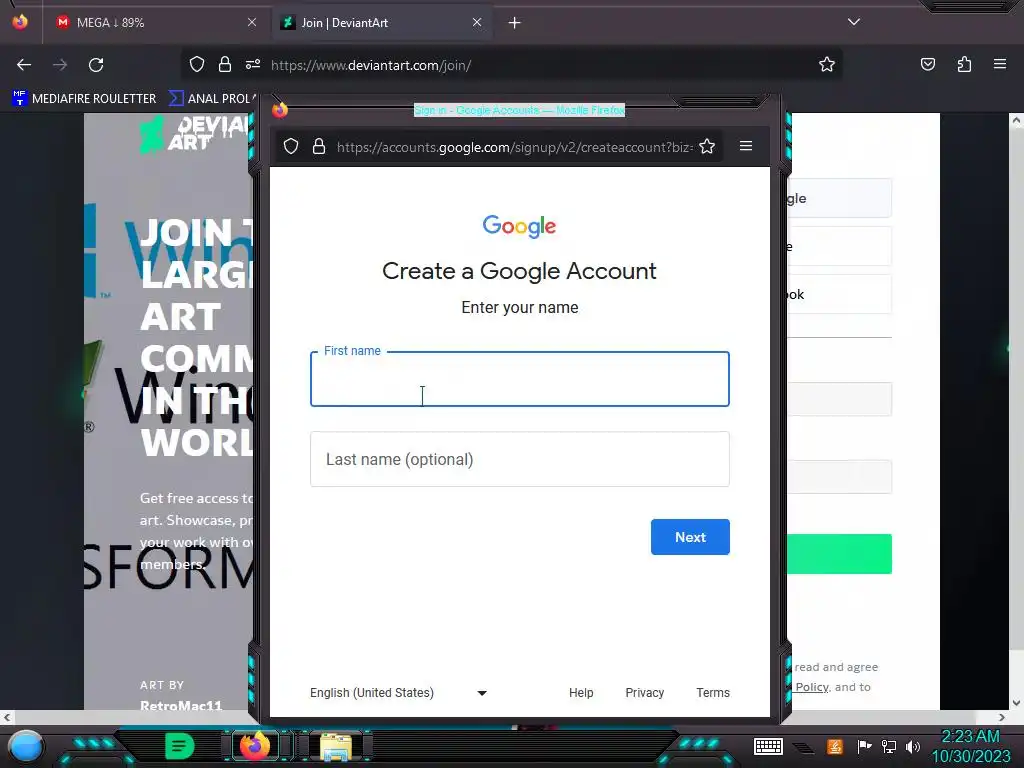Open main Firefox hamburger menu
Image resolution: width=1024 pixels, height=768 pixels.
pos(1000,64)
